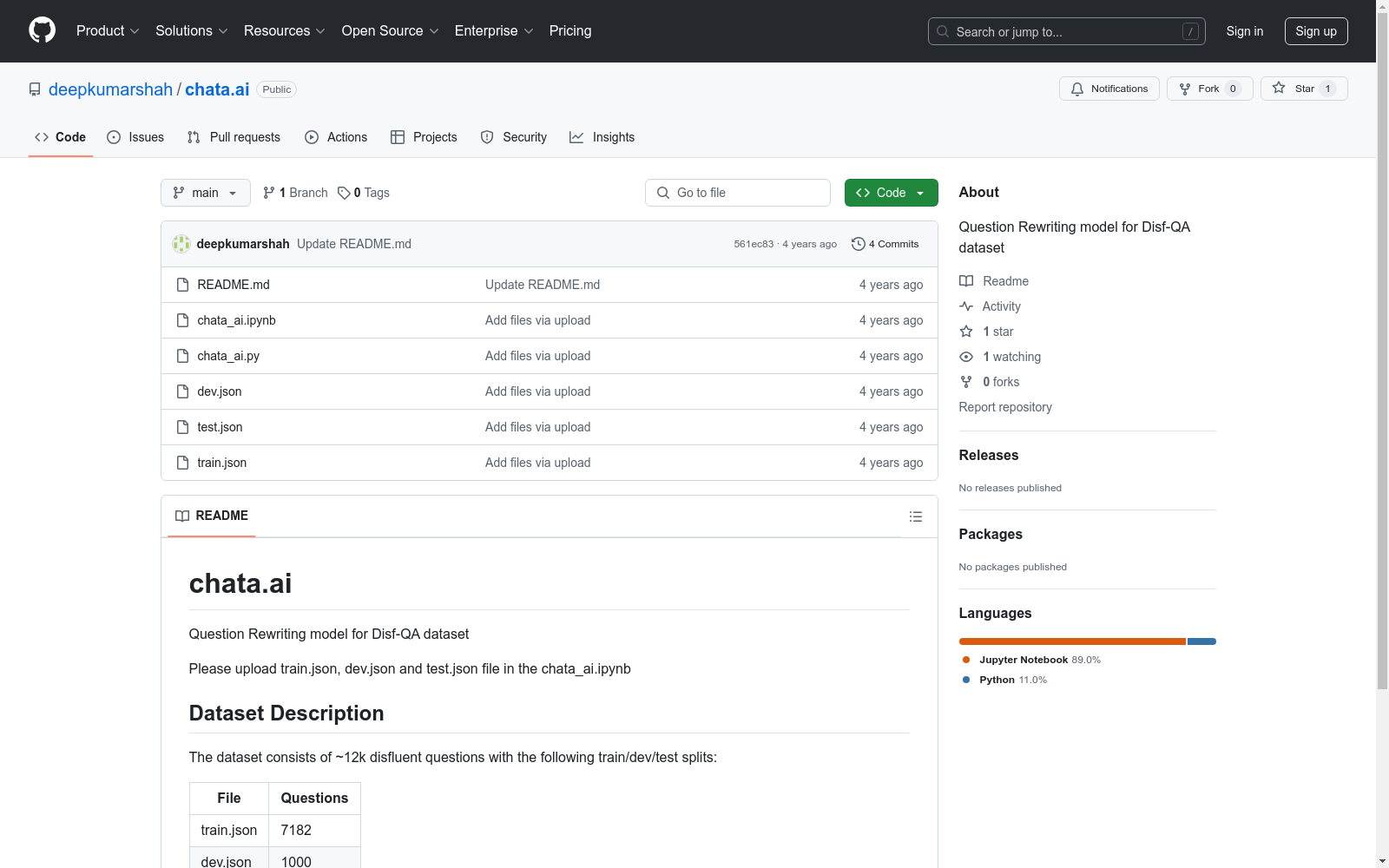Open the Projects tab
Viewport: 1389px width, 868px height.
(x=424, y=137)
